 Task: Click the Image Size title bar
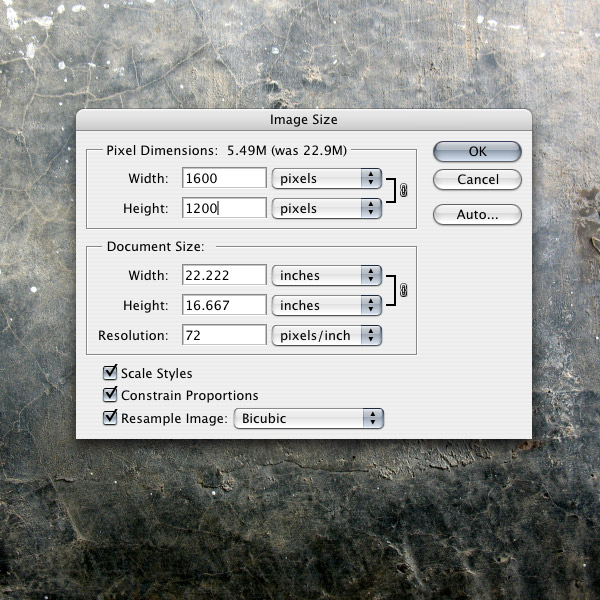tap(304, 120)
